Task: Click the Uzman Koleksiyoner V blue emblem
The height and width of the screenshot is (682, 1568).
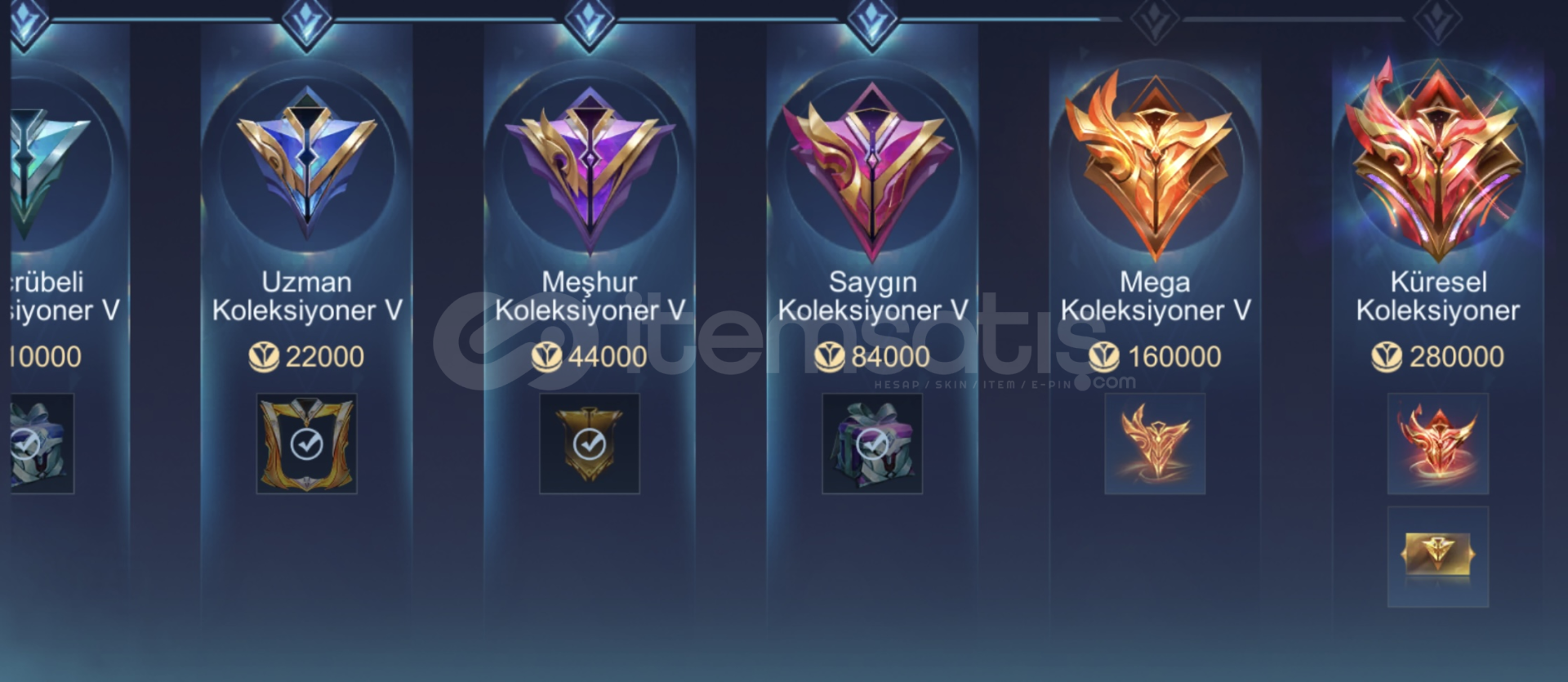Action: [306, 163]
